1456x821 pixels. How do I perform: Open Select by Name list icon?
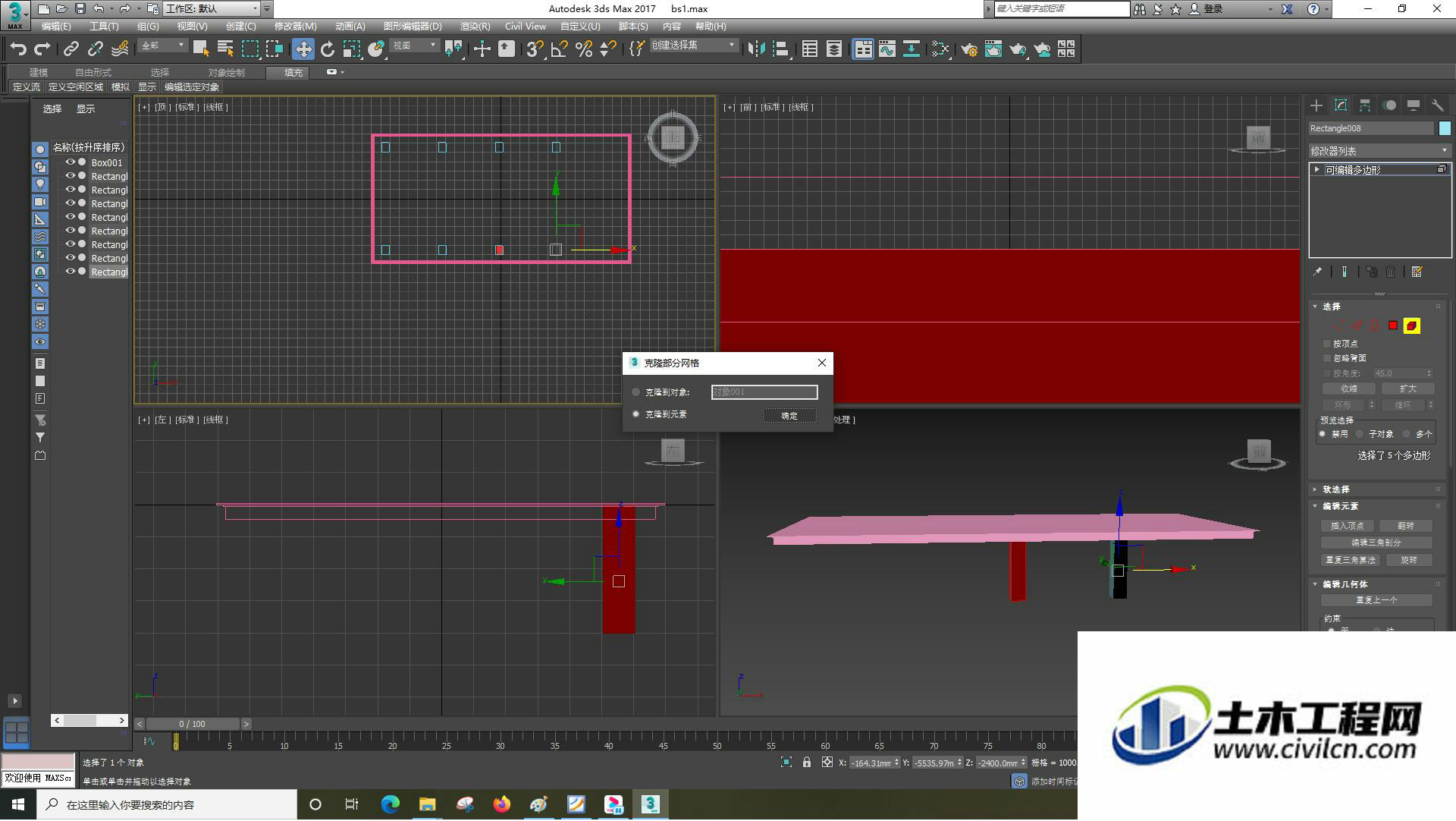click(225, 49)
